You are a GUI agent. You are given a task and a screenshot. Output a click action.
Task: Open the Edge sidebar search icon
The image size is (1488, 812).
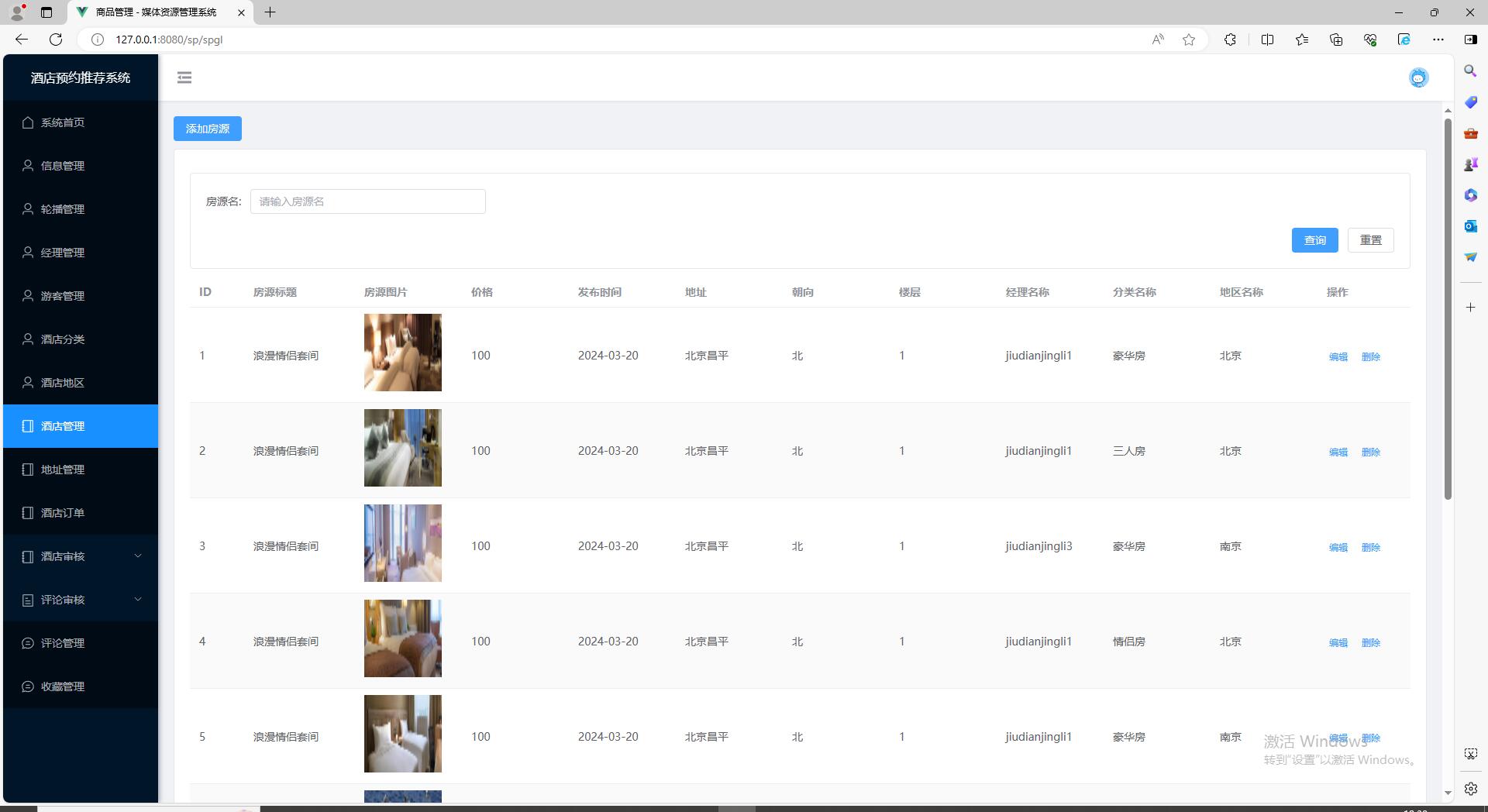pos(1470,71)
